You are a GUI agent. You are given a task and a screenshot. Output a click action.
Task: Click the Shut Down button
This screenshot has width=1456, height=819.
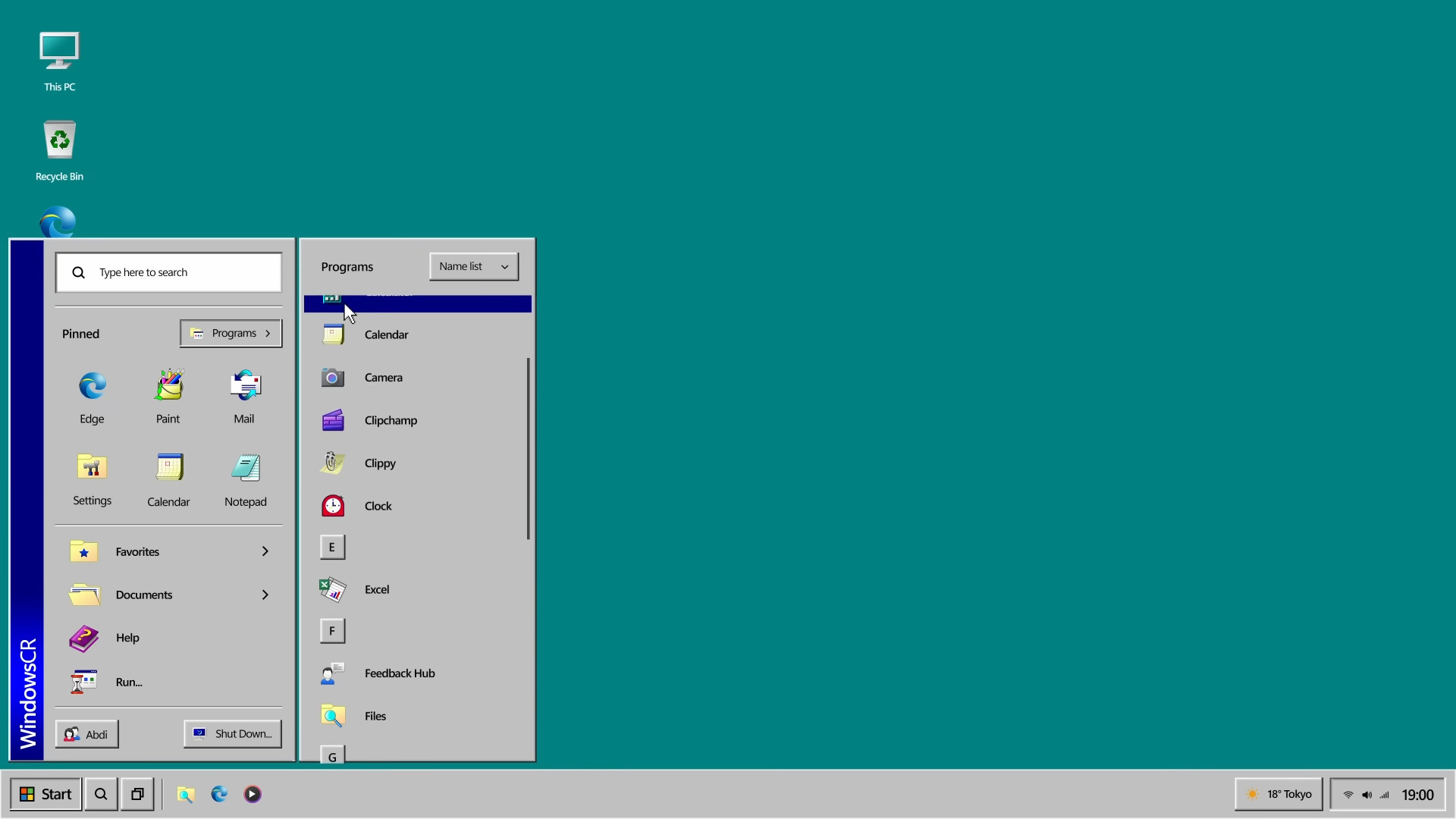coord(233,734)
